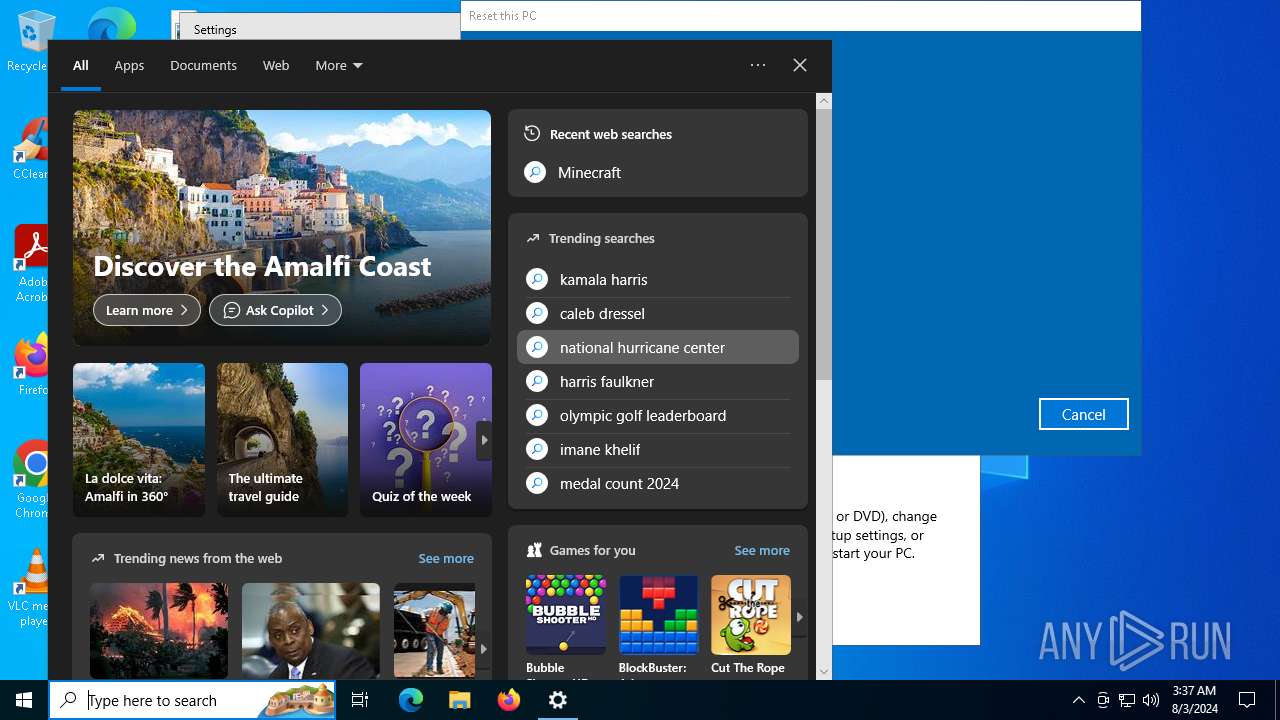This screenshot has width=1280, height=720.
Task: Search for olympic golf leaderboard
Action: (x=658, y=415)
